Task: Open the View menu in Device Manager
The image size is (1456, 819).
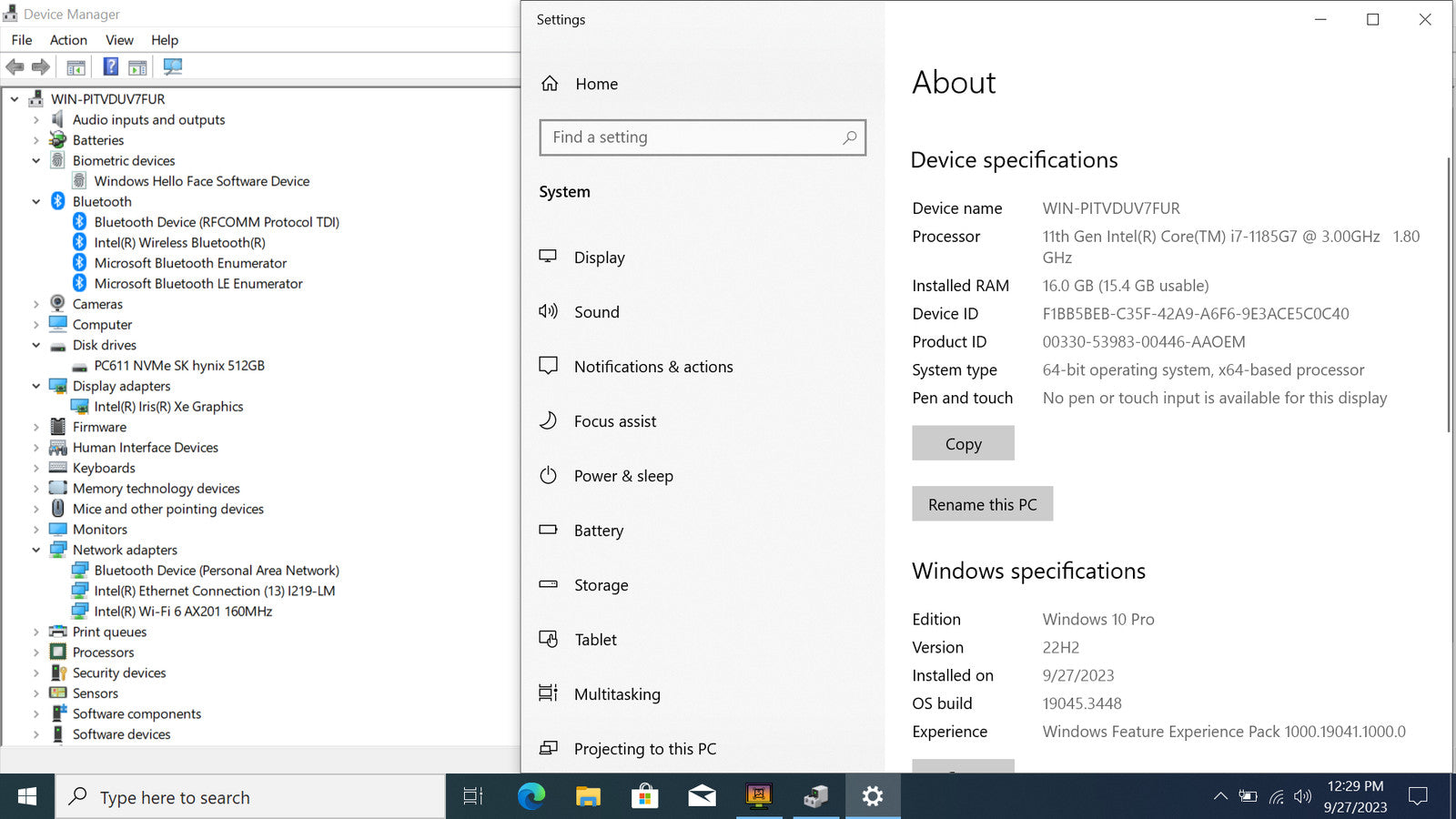Action: pyautogui.click(x=119, y=40)
